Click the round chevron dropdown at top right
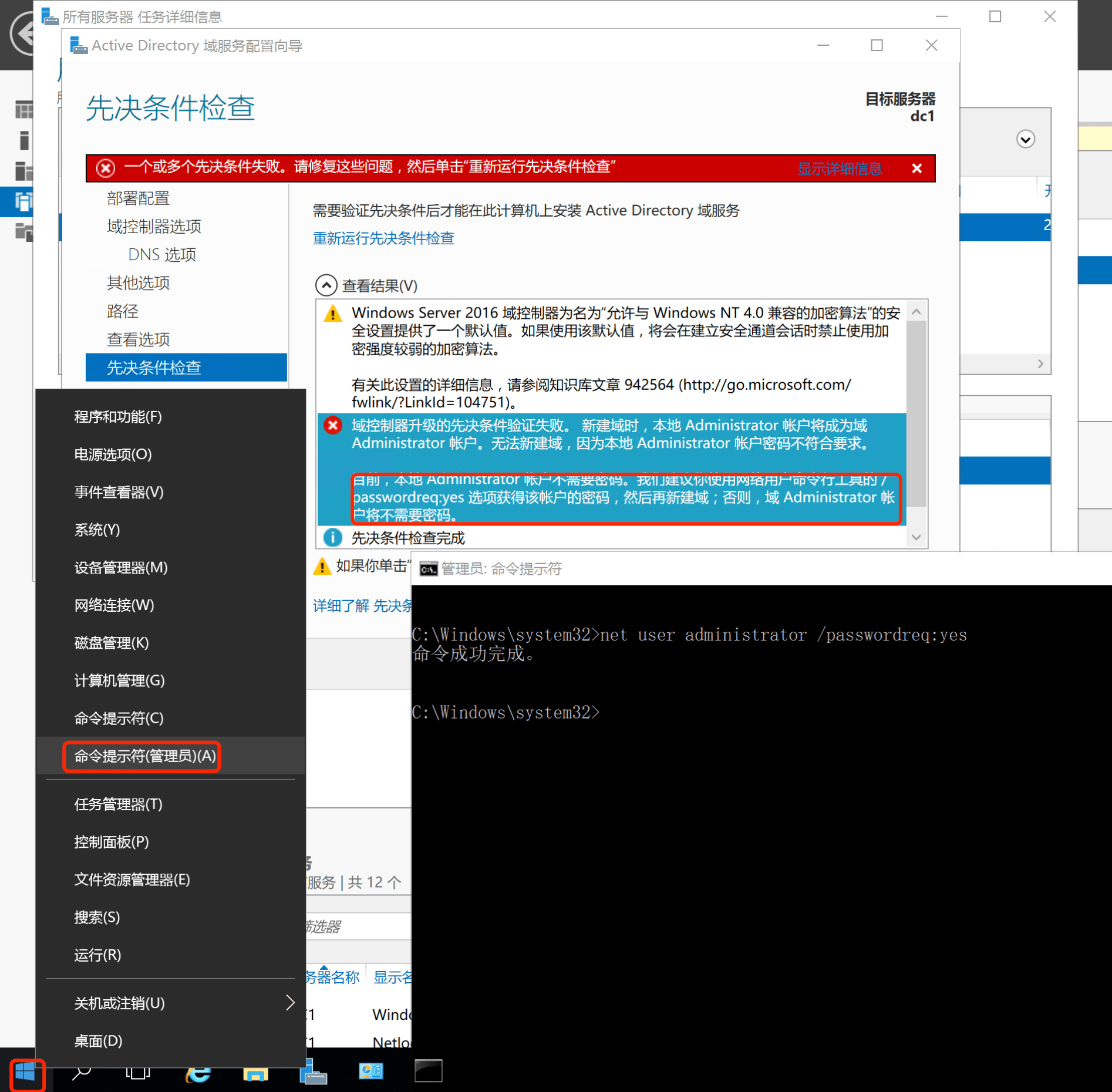The height and width of the screenshot is (1092, 1112). (1025, 140)
